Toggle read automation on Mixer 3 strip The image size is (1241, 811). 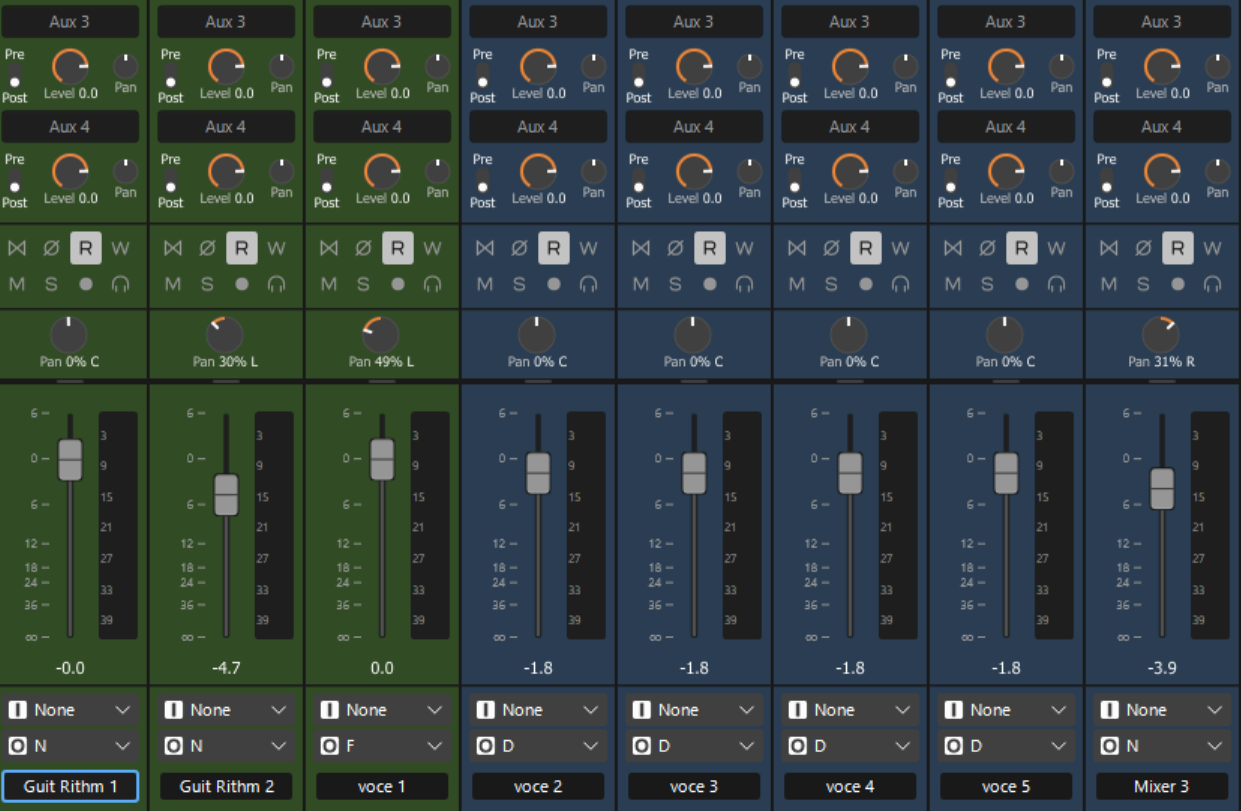click(1177, 248)
